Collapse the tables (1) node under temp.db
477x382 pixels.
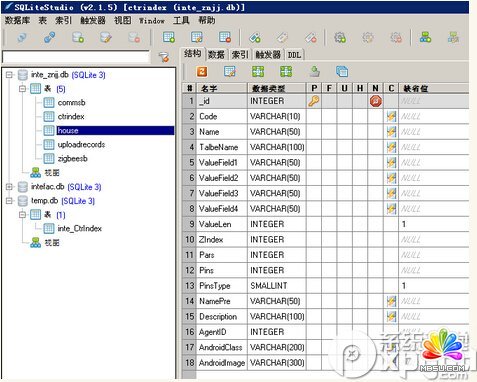pyautogui.click(x=22, y=215)
